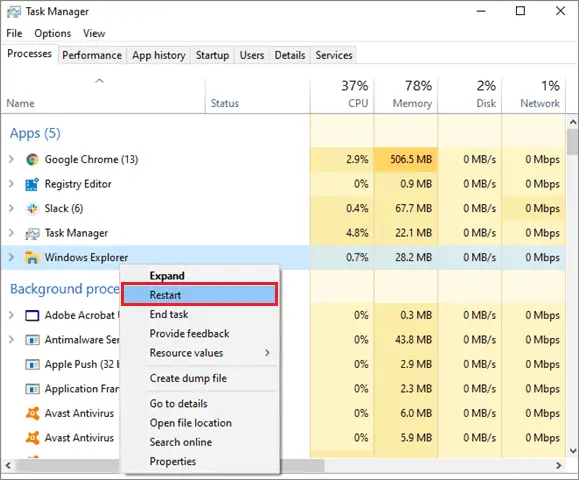Switch to the Performance tab
The image size is (579, 480).
click(92, 55)
